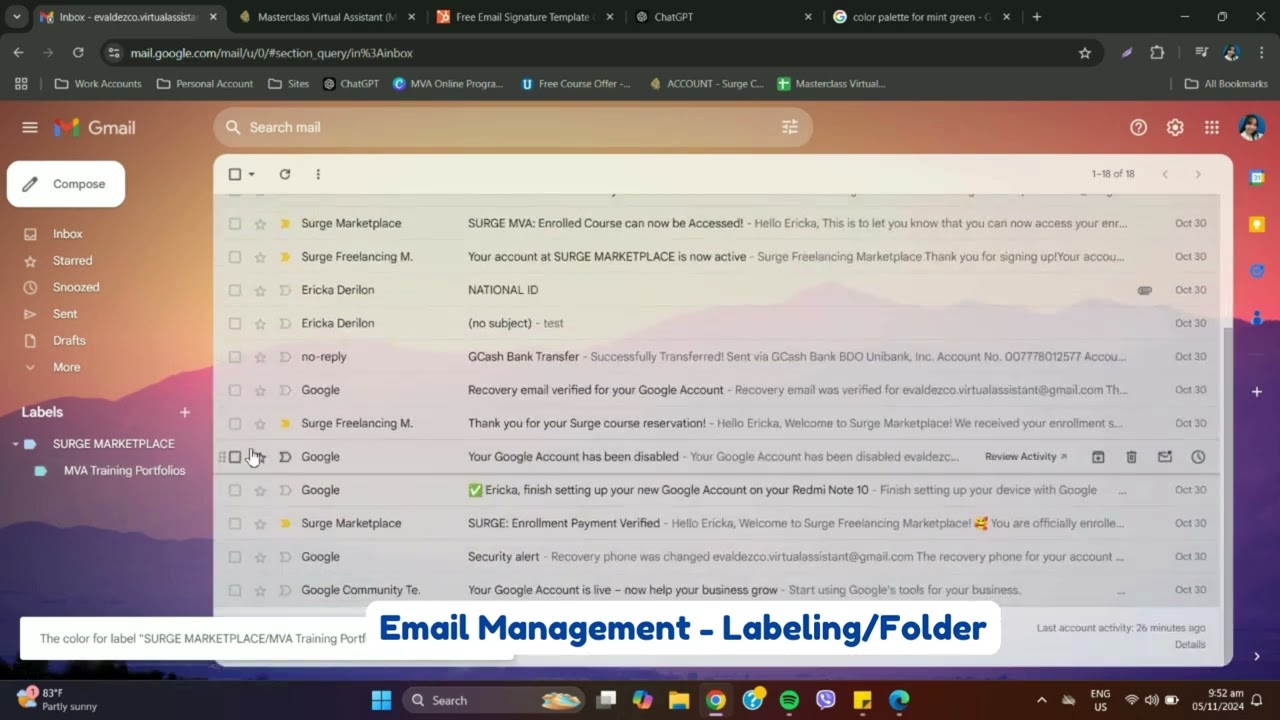Image resolution: width=1280 pixels, height=720 pixels.
Task: Select checkbox for Enrolled Course email
Action: point(235,224)
